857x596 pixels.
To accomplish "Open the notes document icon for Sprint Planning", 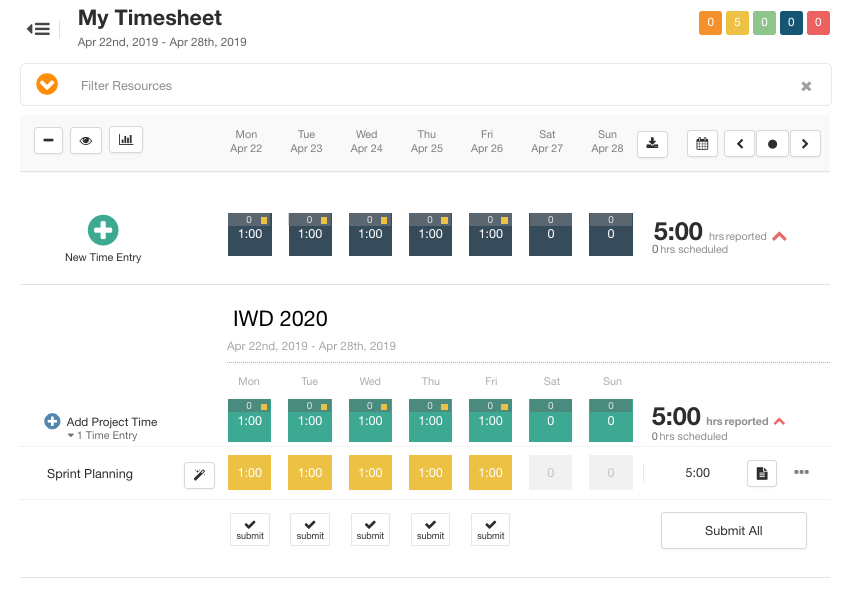I will (762, 473).
